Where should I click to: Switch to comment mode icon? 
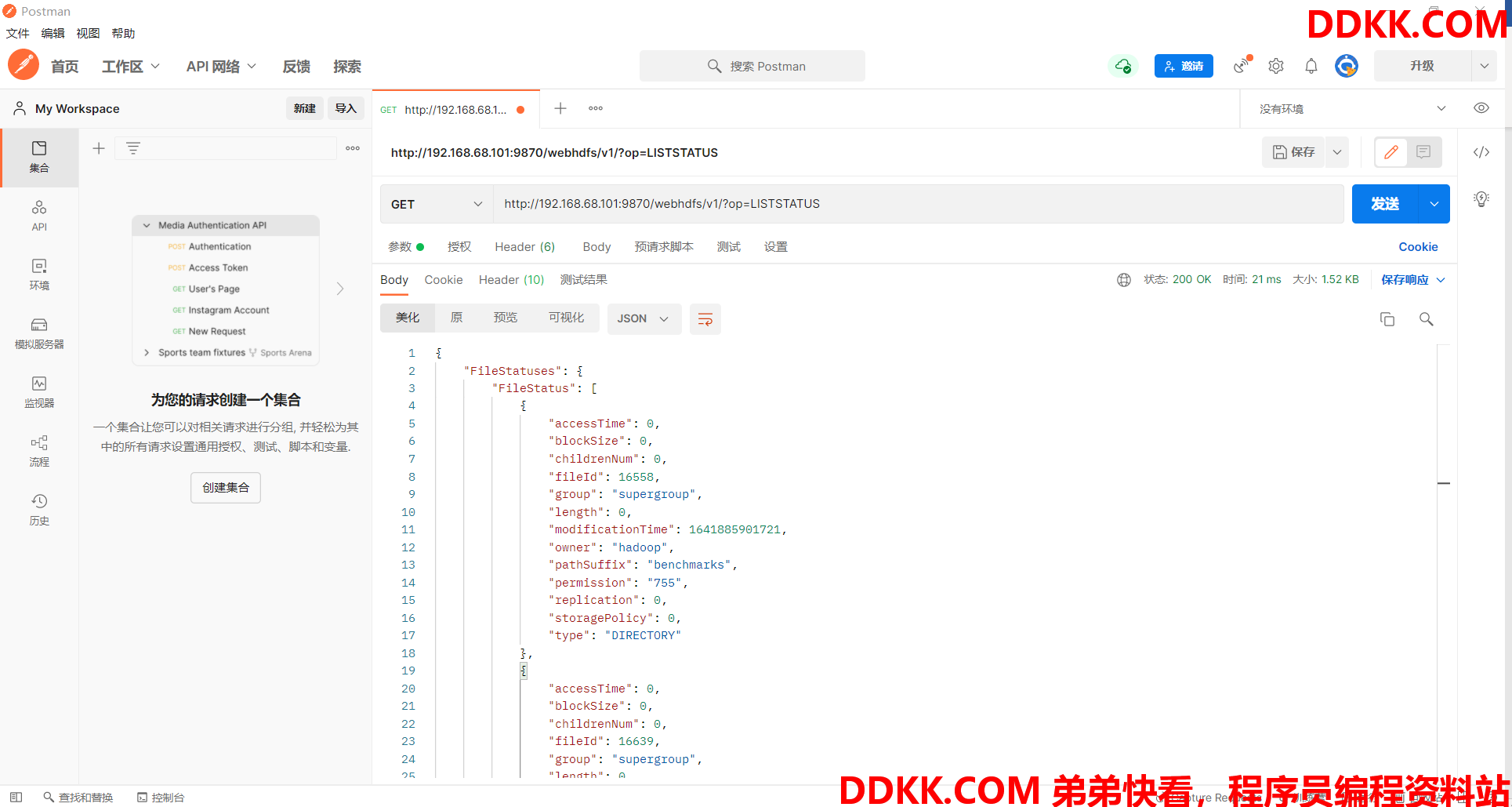(1423, 152)
